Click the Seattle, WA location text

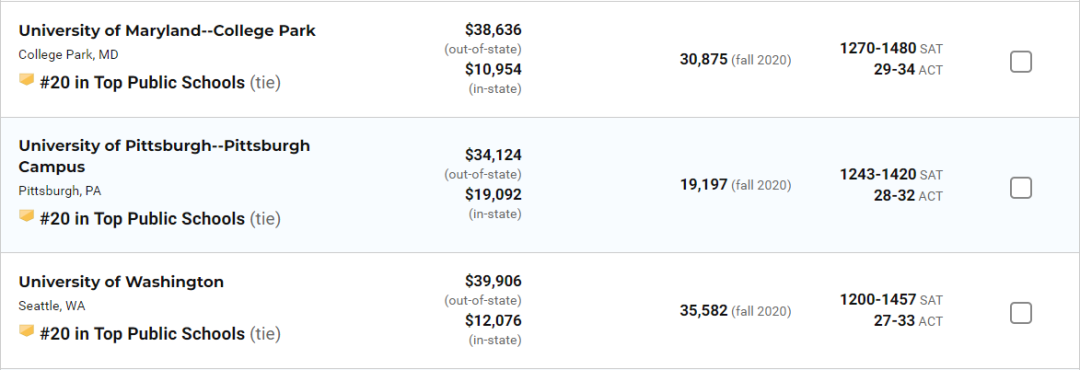click(52, 306)
